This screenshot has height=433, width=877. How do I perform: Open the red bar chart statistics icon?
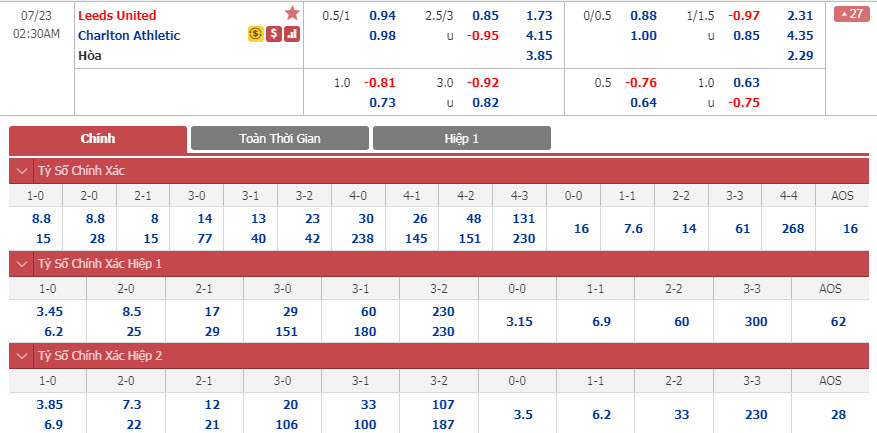point(291,34)
